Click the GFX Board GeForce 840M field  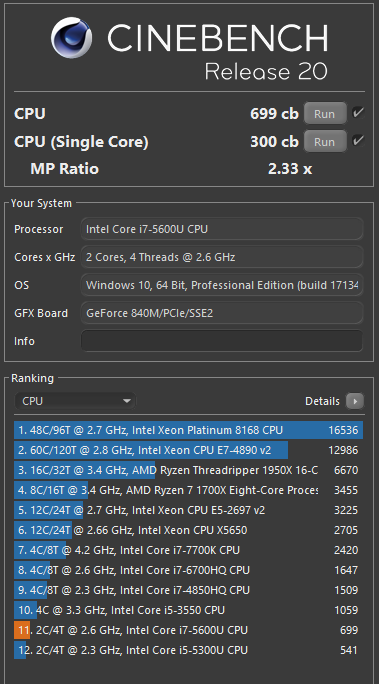pos(222,313)
